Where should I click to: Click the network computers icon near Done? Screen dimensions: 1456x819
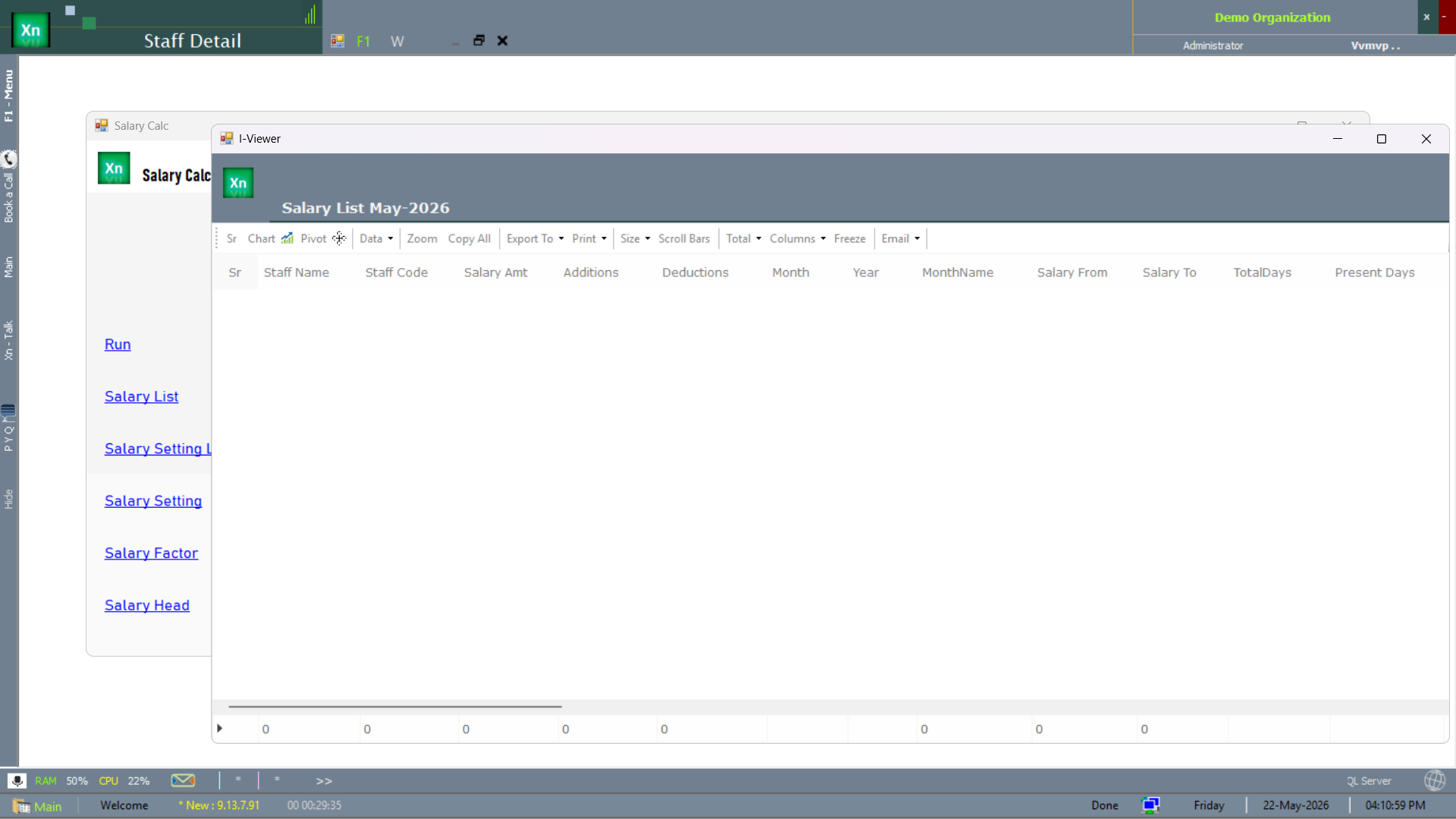point(1150,805)
